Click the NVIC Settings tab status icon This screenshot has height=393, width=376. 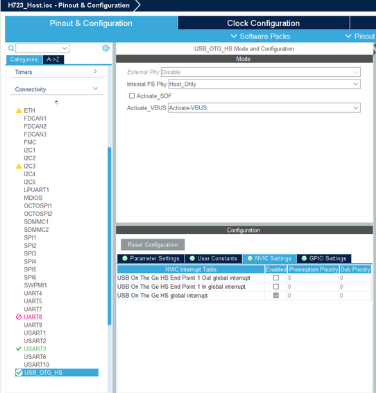pos(250,258)
